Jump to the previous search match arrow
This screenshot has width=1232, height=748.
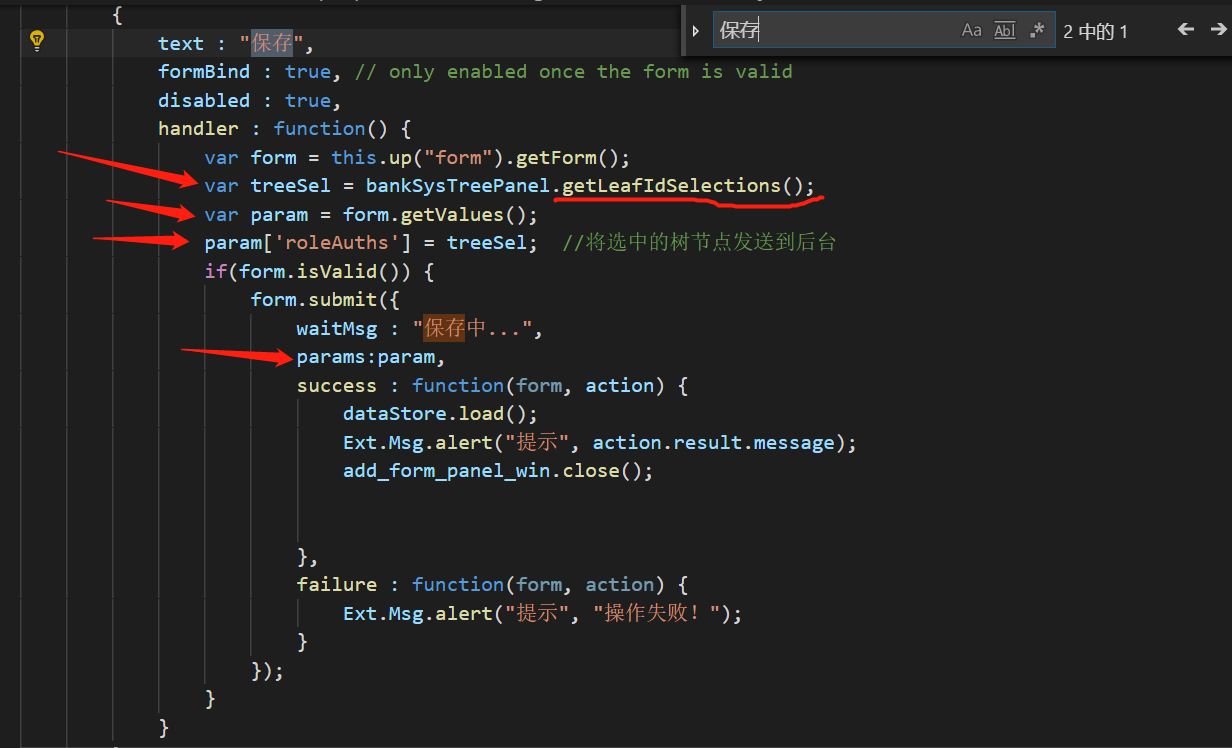click(1185, 30)
